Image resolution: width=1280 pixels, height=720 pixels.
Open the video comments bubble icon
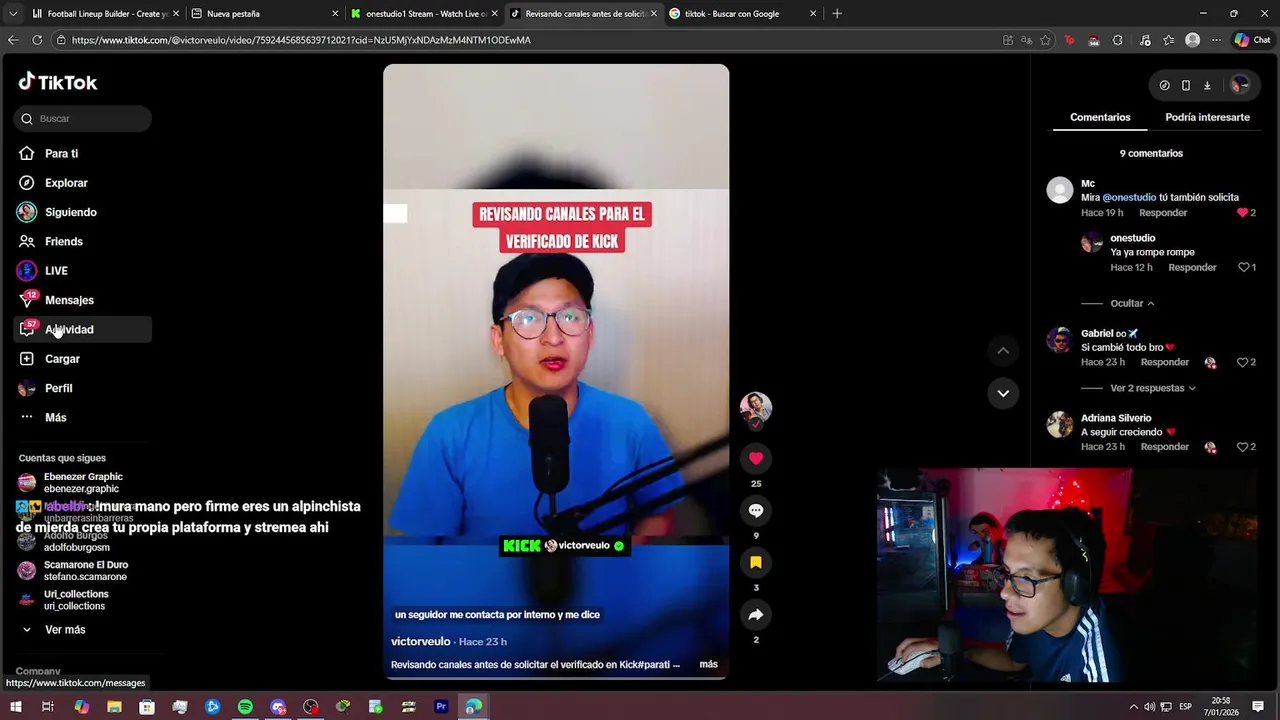pos(756,510)
